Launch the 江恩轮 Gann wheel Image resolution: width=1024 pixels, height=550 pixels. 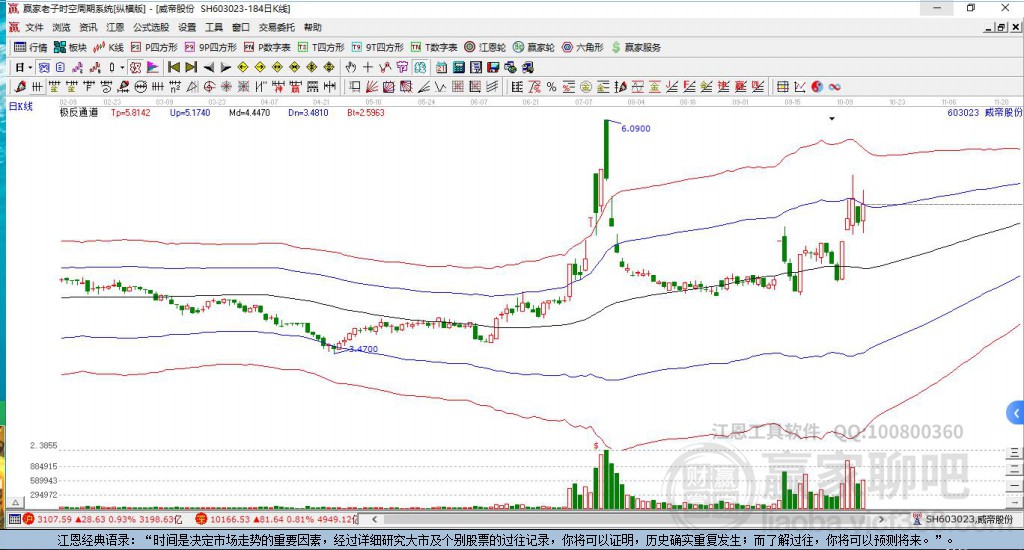point(485,47)
